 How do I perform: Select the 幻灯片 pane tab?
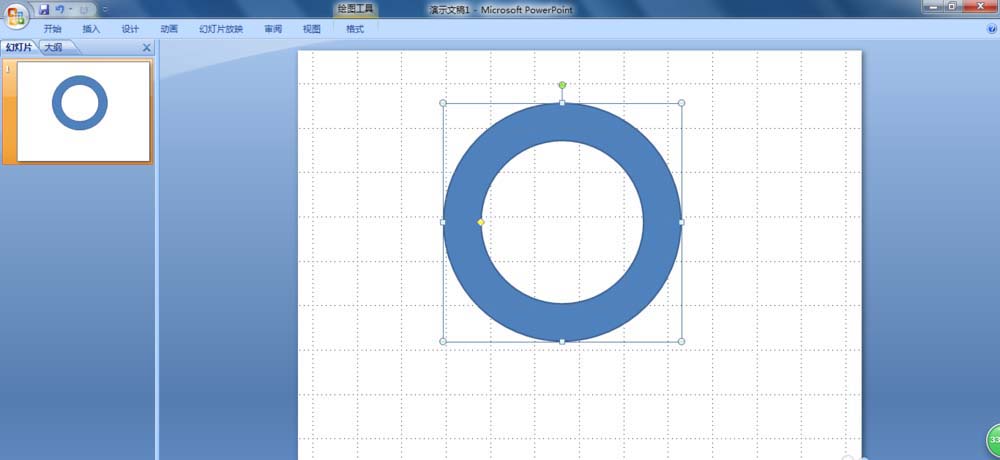(x=19, y=48)
